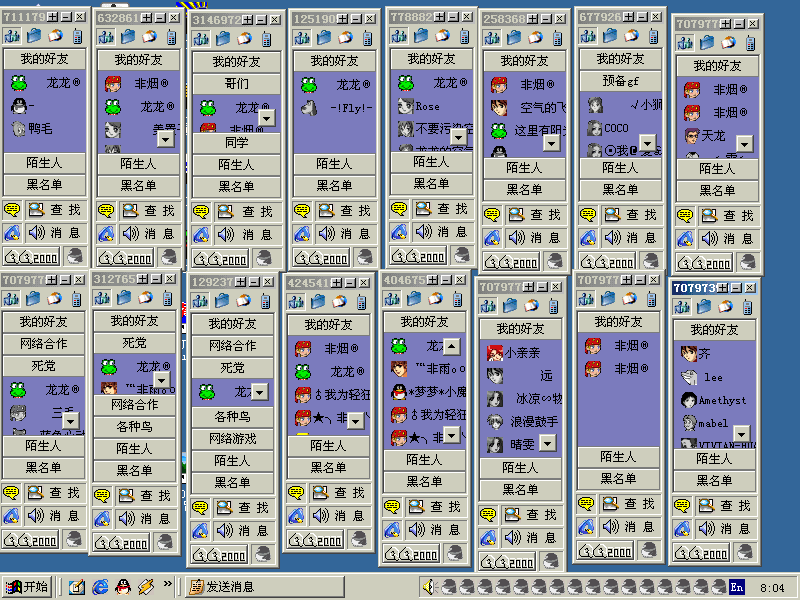
Task: Click the 查找 search button in window 711179
Action: click(x=56, y=210)
